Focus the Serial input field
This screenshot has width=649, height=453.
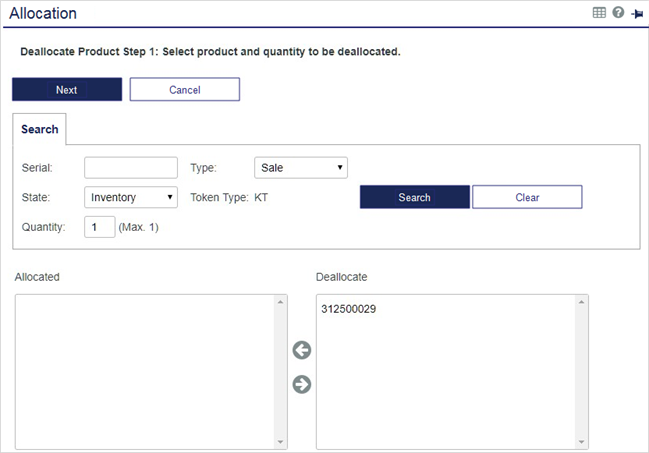[x=130, y=168]
